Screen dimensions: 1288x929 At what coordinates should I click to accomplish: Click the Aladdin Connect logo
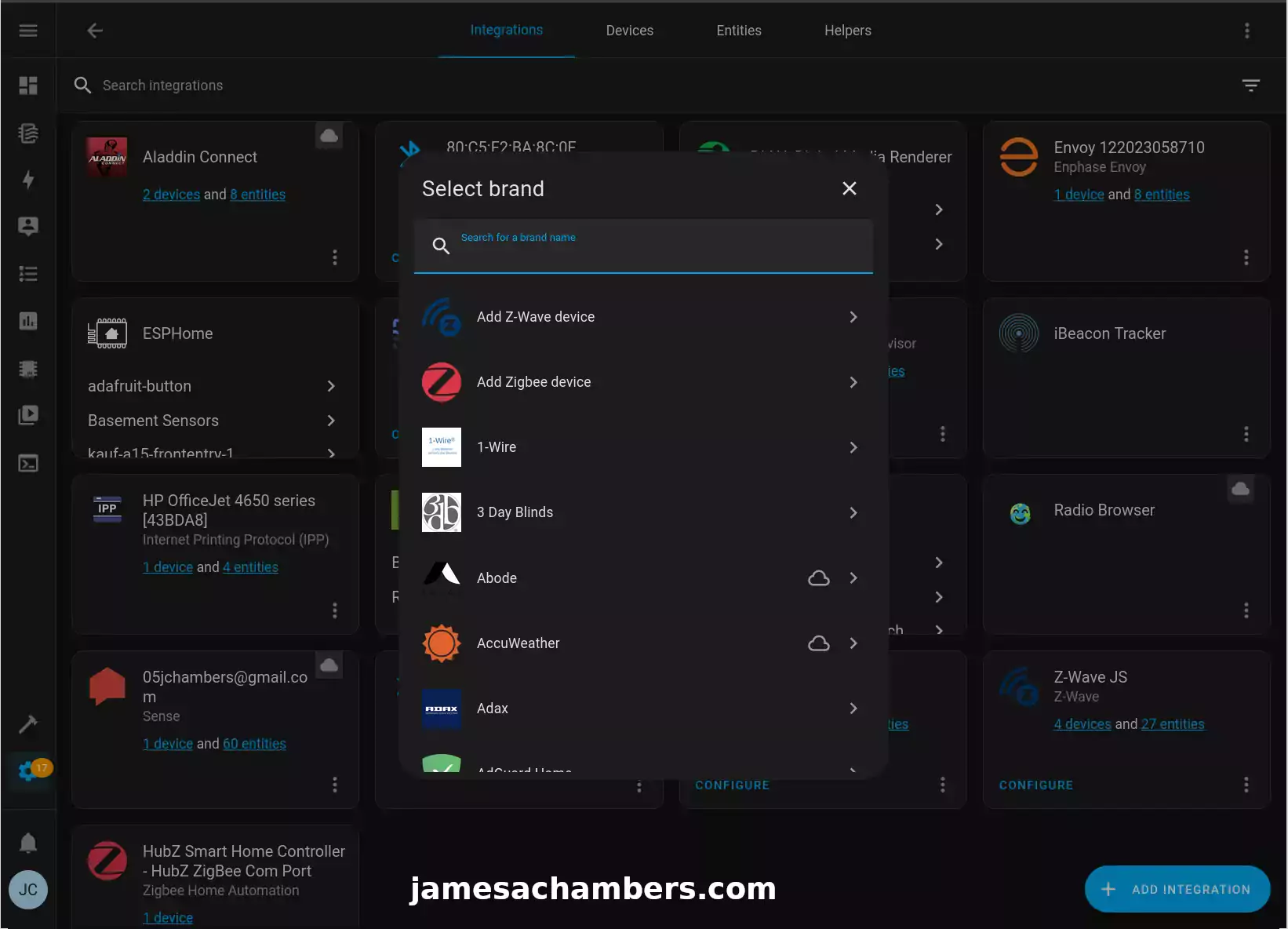(107, 157)
